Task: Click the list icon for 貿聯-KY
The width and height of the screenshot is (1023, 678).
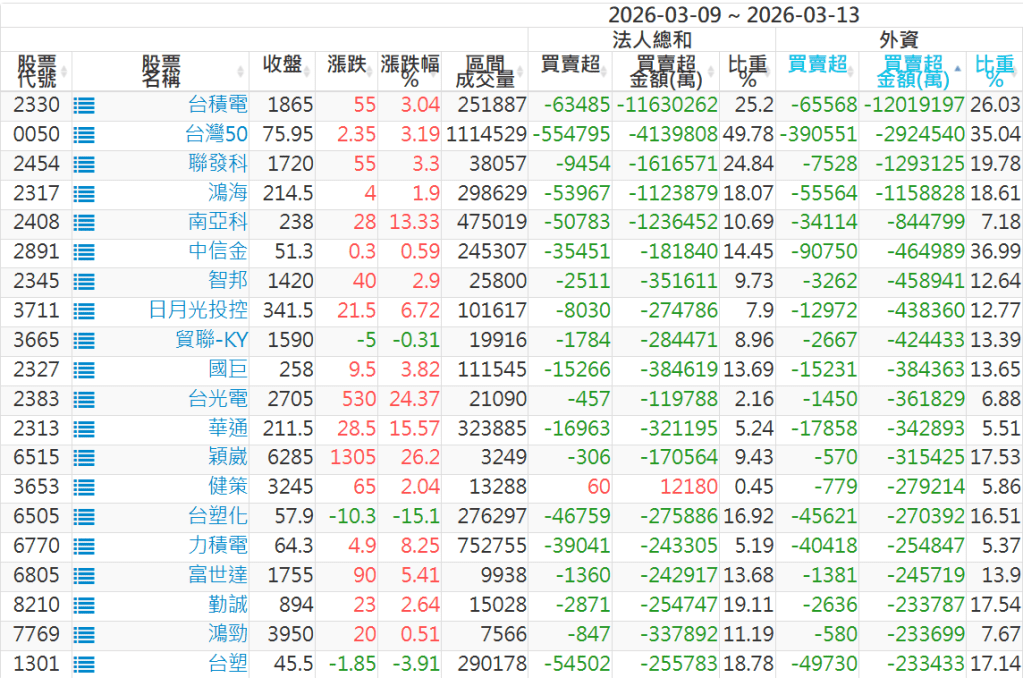Action: (84, 341)
